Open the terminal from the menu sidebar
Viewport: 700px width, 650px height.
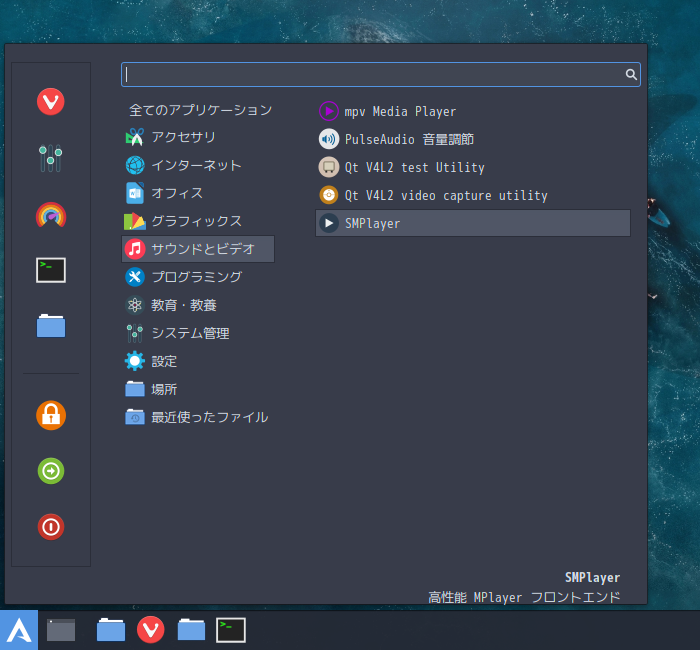click(51, 270)
